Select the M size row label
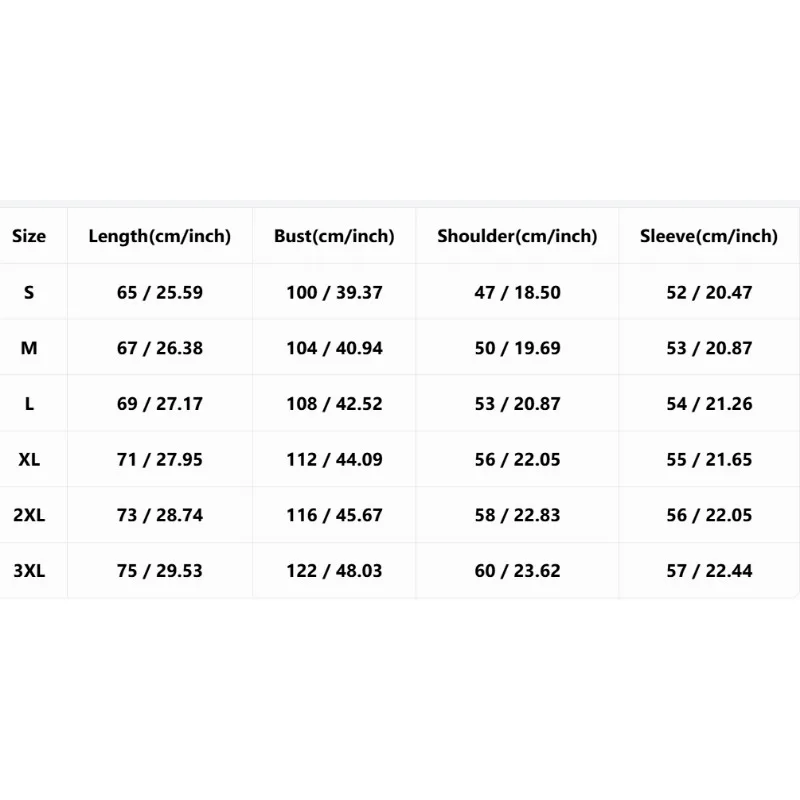This screenshot has height=800, width=800. click(29, 348)
